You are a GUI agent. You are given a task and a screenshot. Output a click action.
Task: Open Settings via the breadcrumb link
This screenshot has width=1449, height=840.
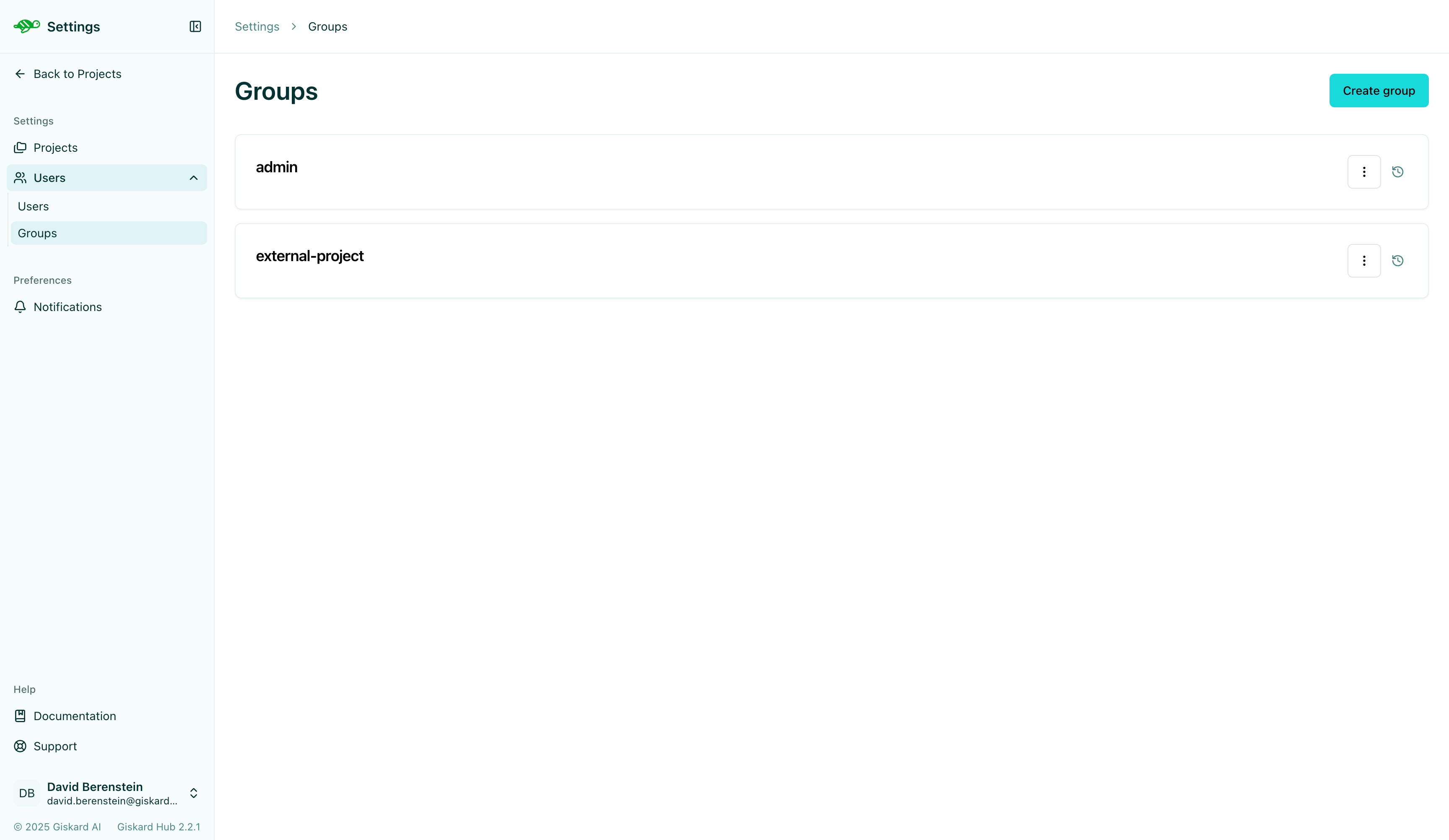[x=257, y=26]
